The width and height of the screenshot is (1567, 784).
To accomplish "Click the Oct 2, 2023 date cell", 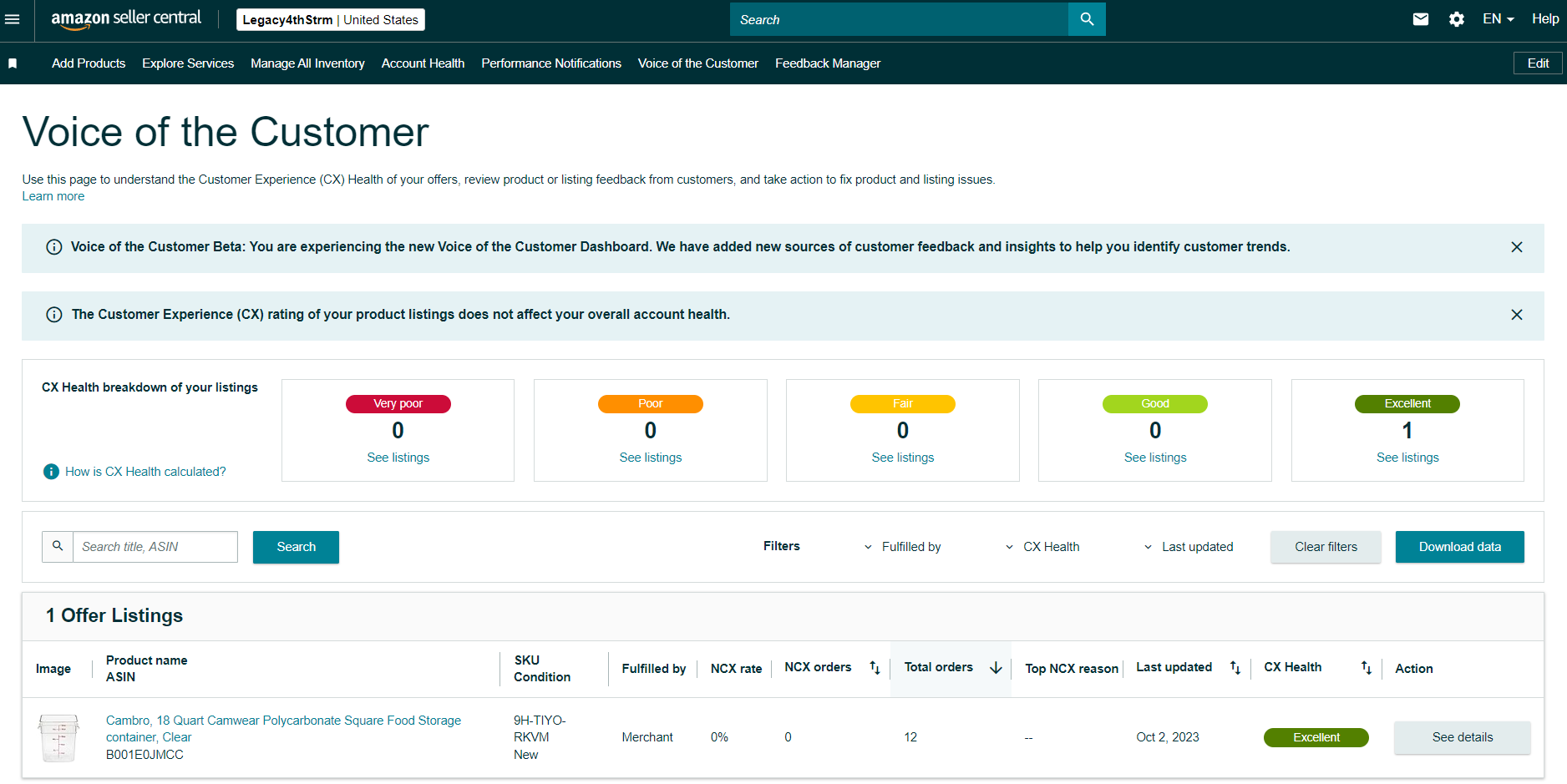I will click(x=1168, y=737).
